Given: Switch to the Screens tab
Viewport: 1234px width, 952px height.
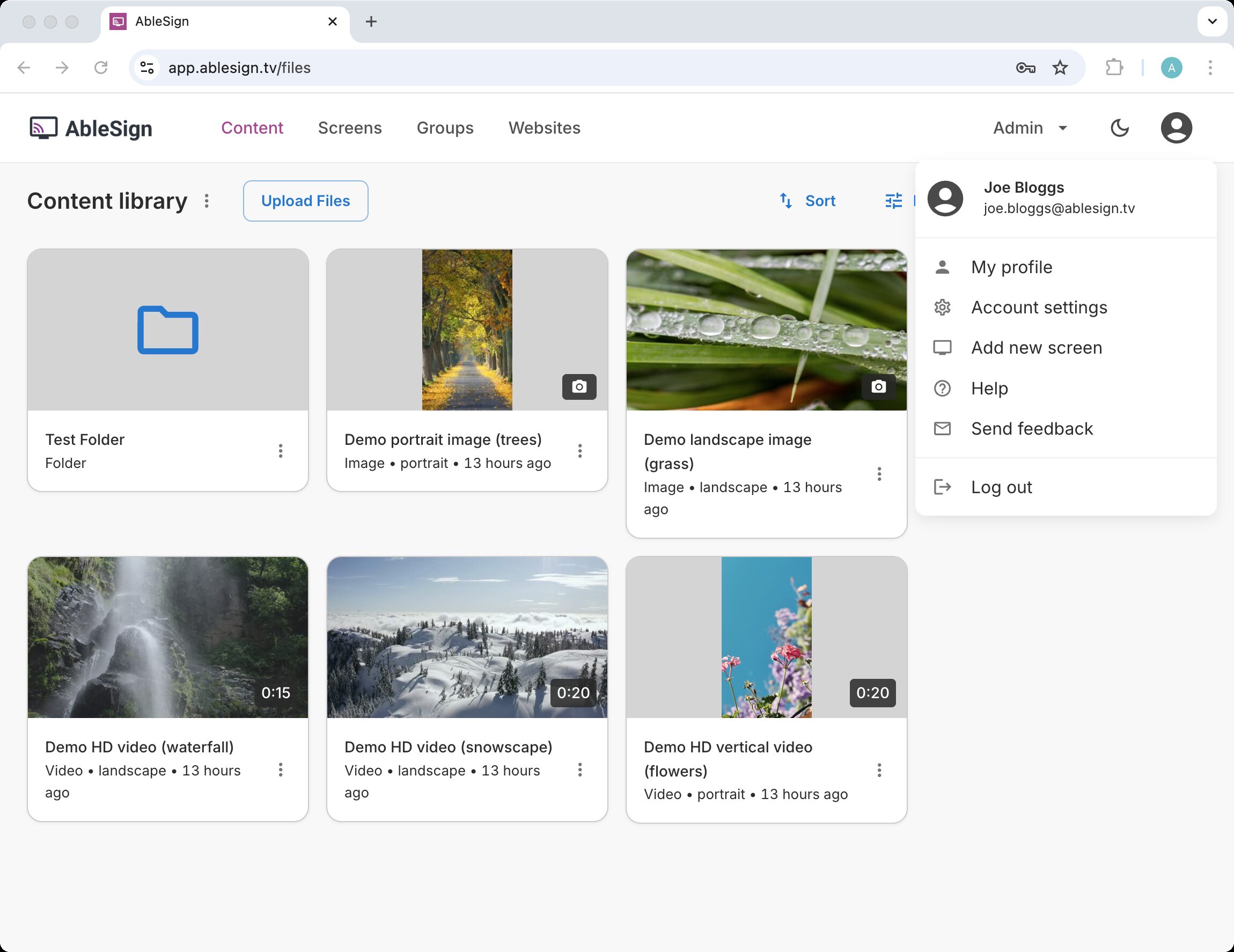Looking at the screenshot, I should click(x=350, y=128).
